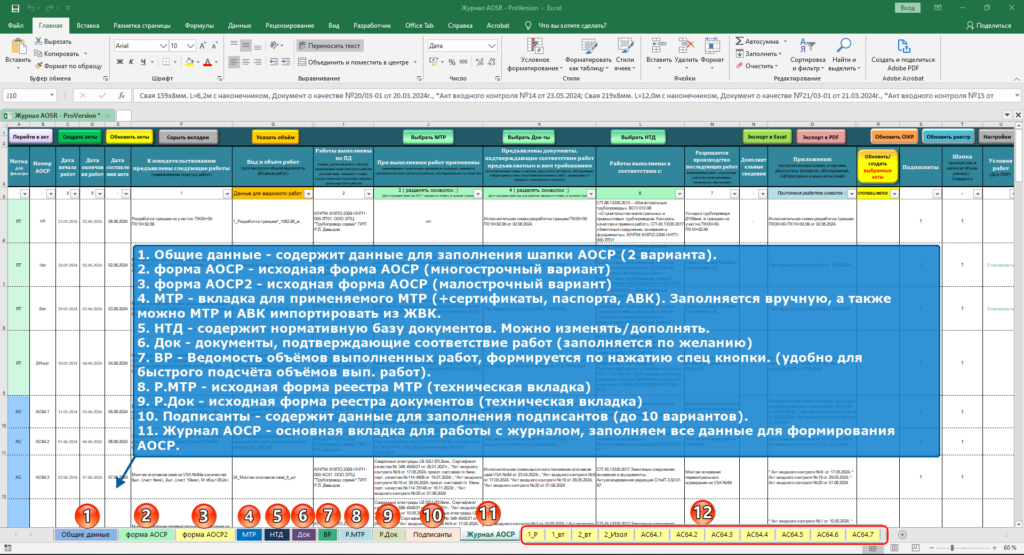Click the Скрыть вкладки button
This screenshot has width=1024, height=555.
(x=188, y=137)
